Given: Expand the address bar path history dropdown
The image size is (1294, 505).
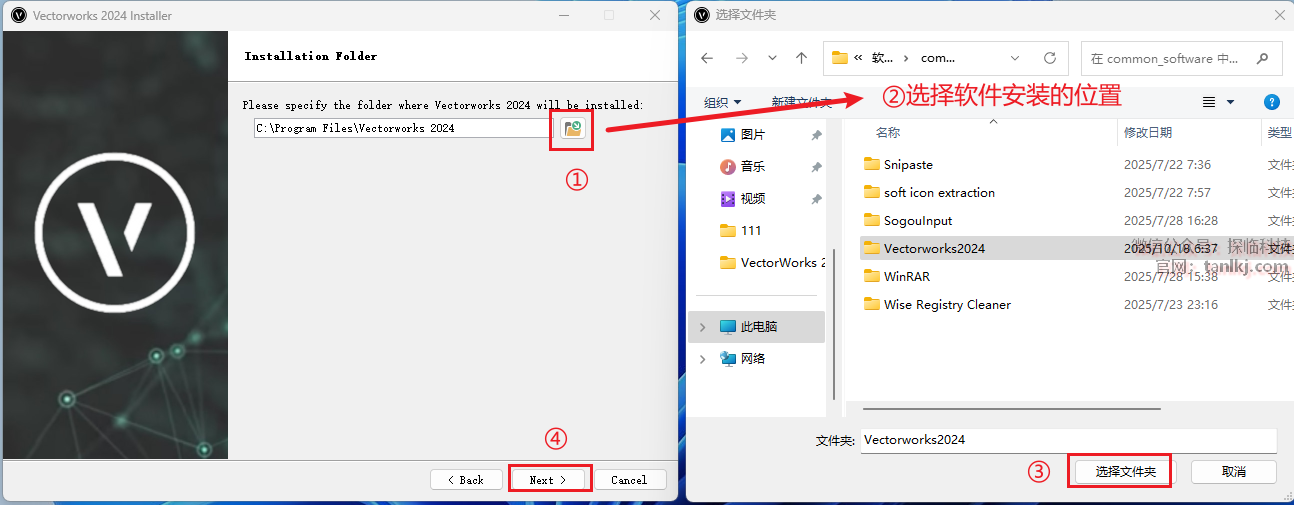Looking at the screenshot, I should [x=1016, y=58].
